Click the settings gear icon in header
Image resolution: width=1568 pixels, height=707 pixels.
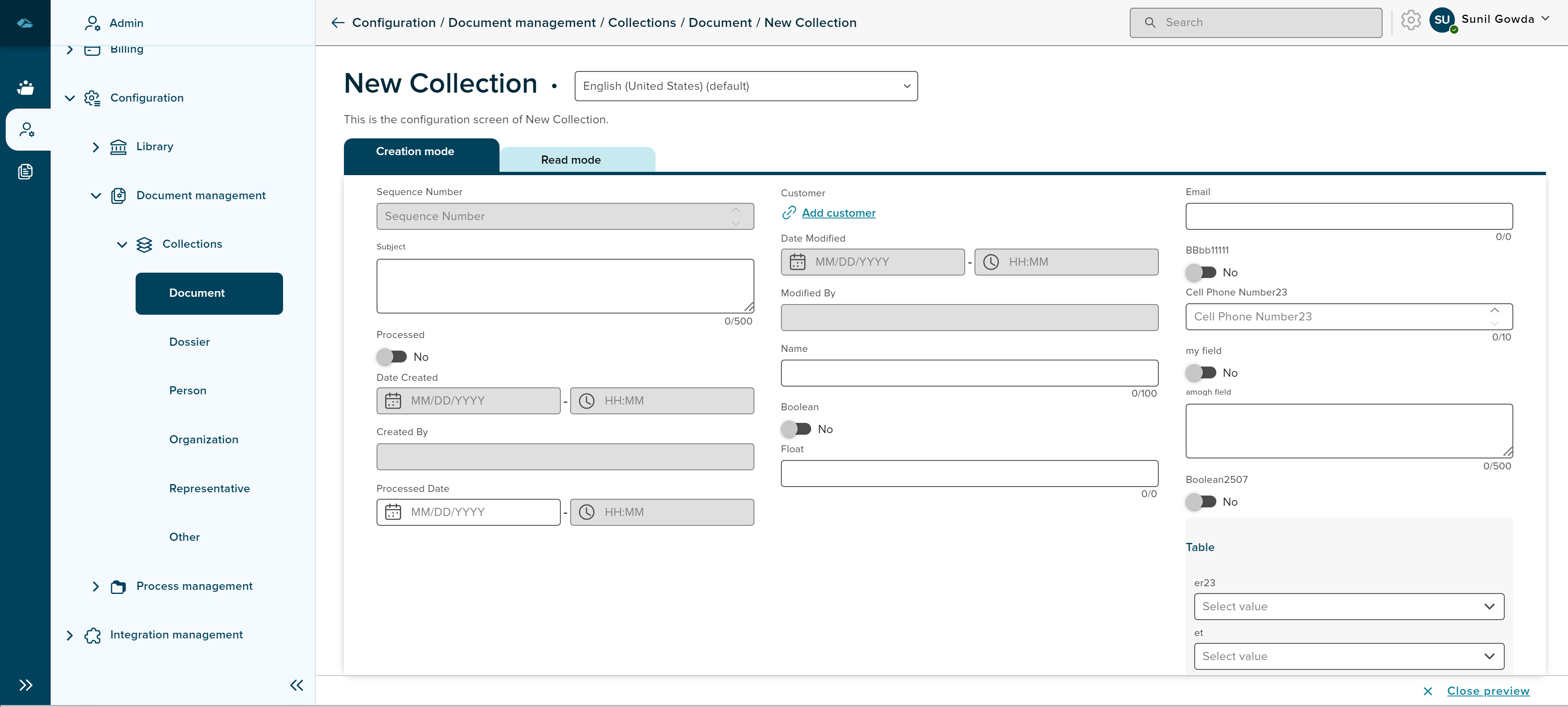1410,20
